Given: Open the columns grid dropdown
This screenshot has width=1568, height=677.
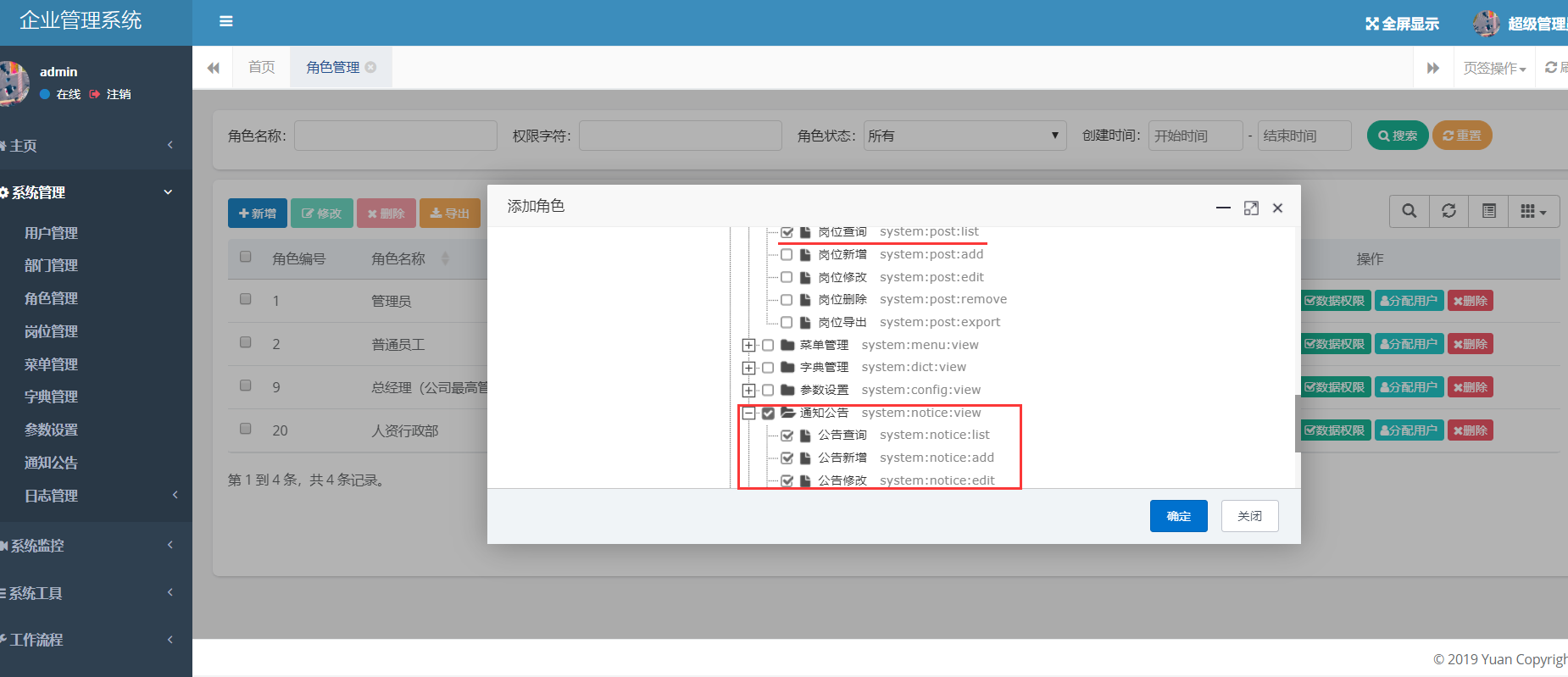Looking at the screenshot, I should click(x=1533, y=211).
